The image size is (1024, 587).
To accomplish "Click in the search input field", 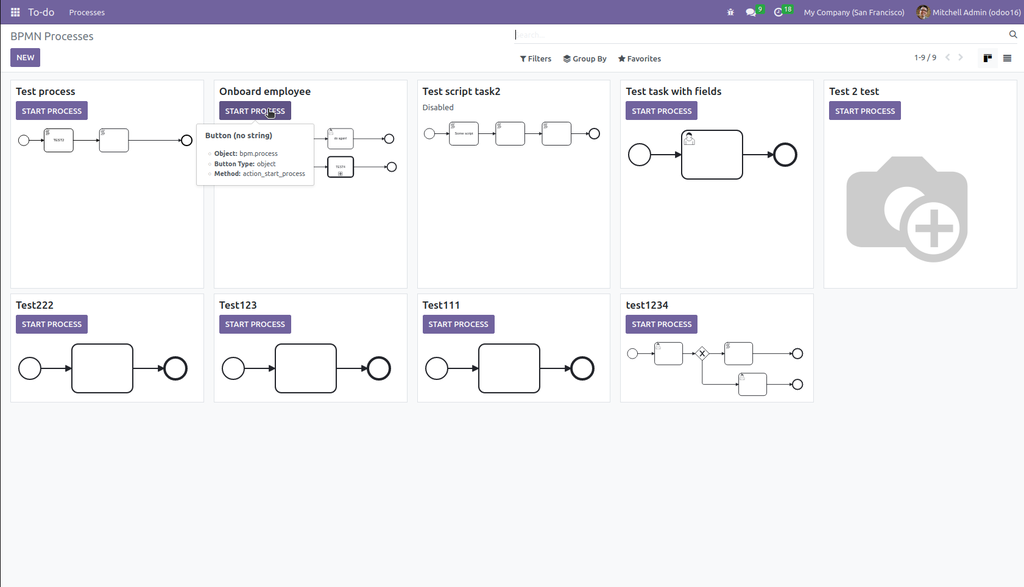I will 761,35.
